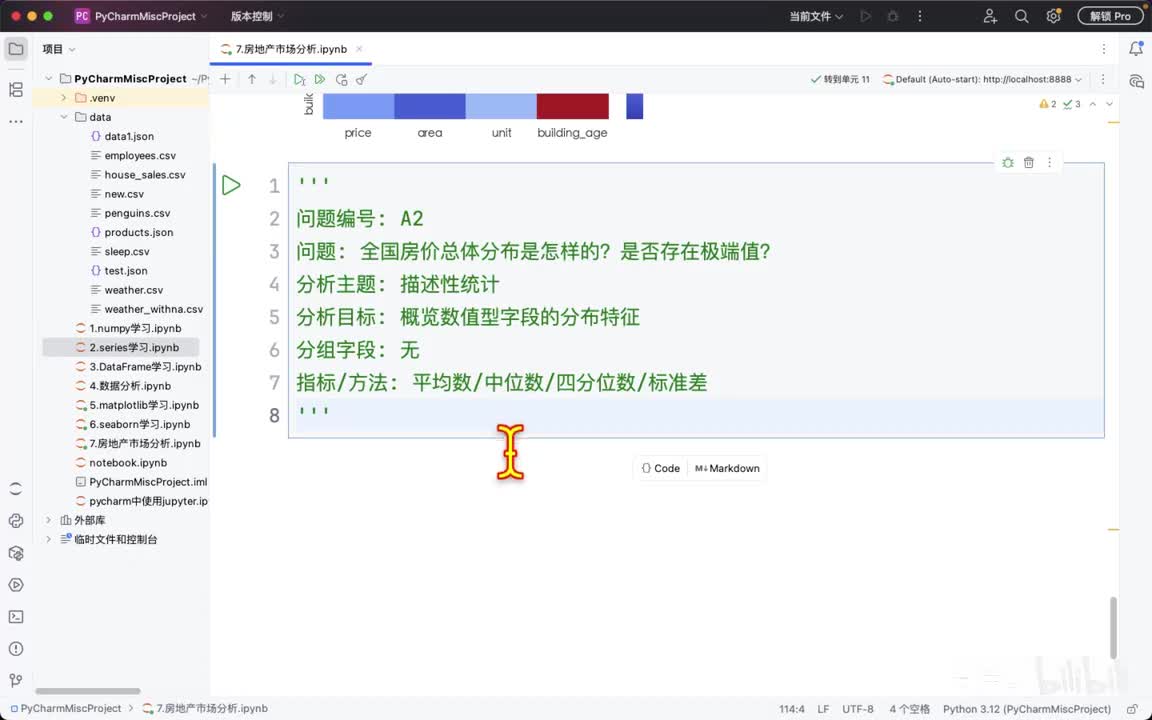Expand the 临时文件和控制台 node
This screenshot has height=720, width=1152.
coord(48,539)
